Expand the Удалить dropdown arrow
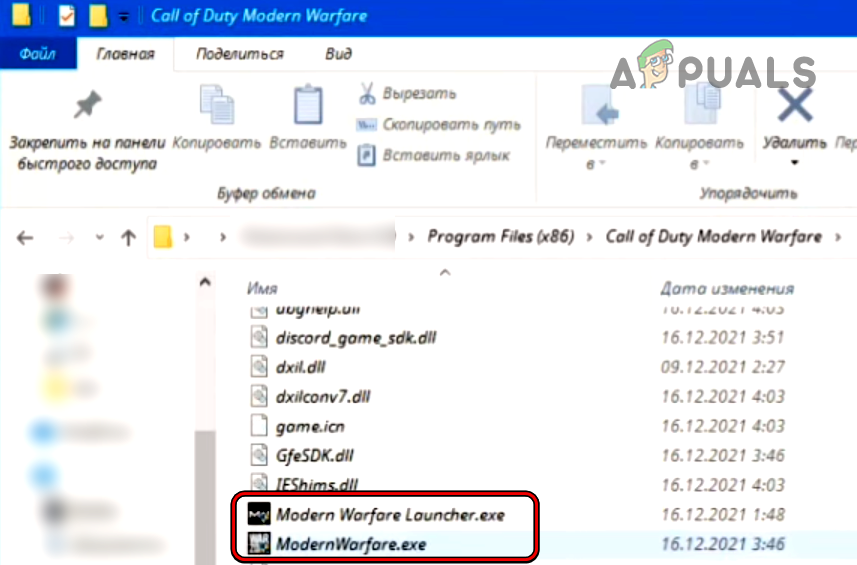Image resolution: width=857 pixels, height=565 pixels. click(x=795, y=162)
